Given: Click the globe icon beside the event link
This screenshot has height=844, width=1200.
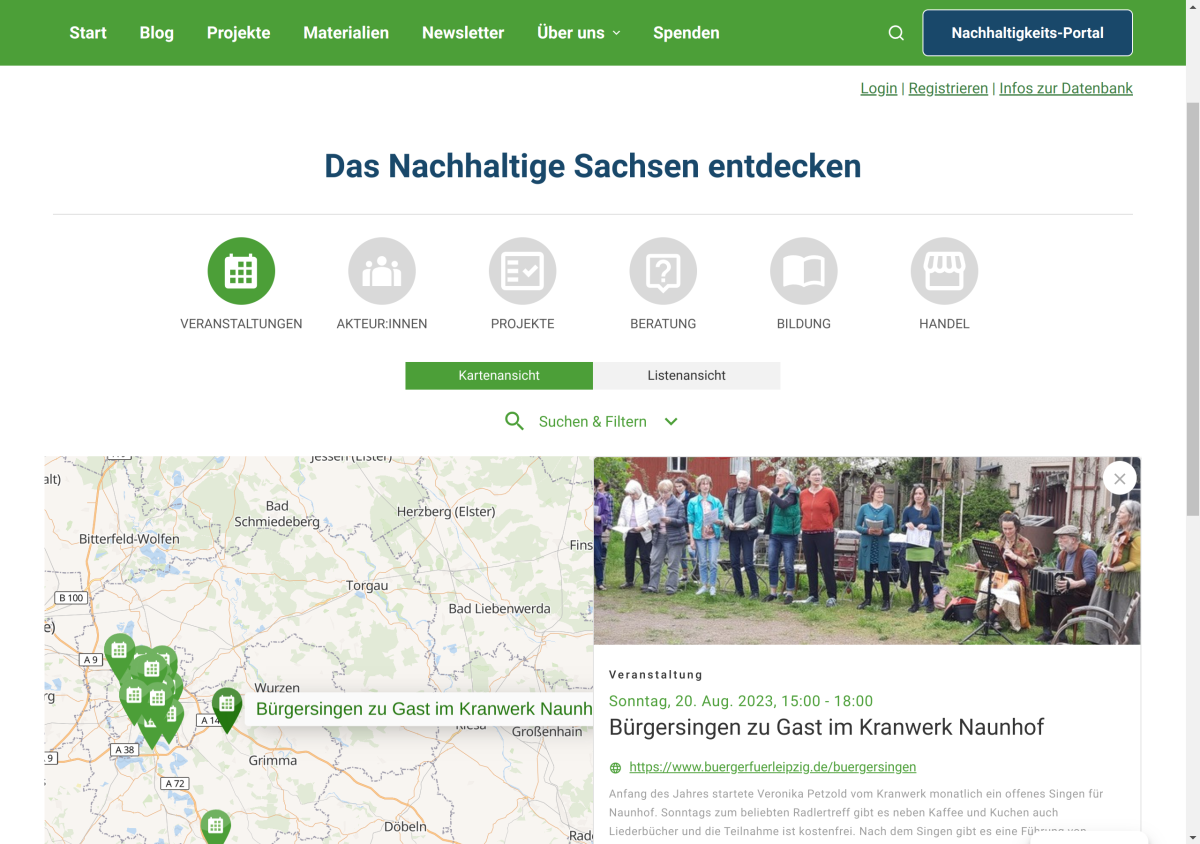Looking at the screenshot, I should pyautogui.click(x=613, y=767).
